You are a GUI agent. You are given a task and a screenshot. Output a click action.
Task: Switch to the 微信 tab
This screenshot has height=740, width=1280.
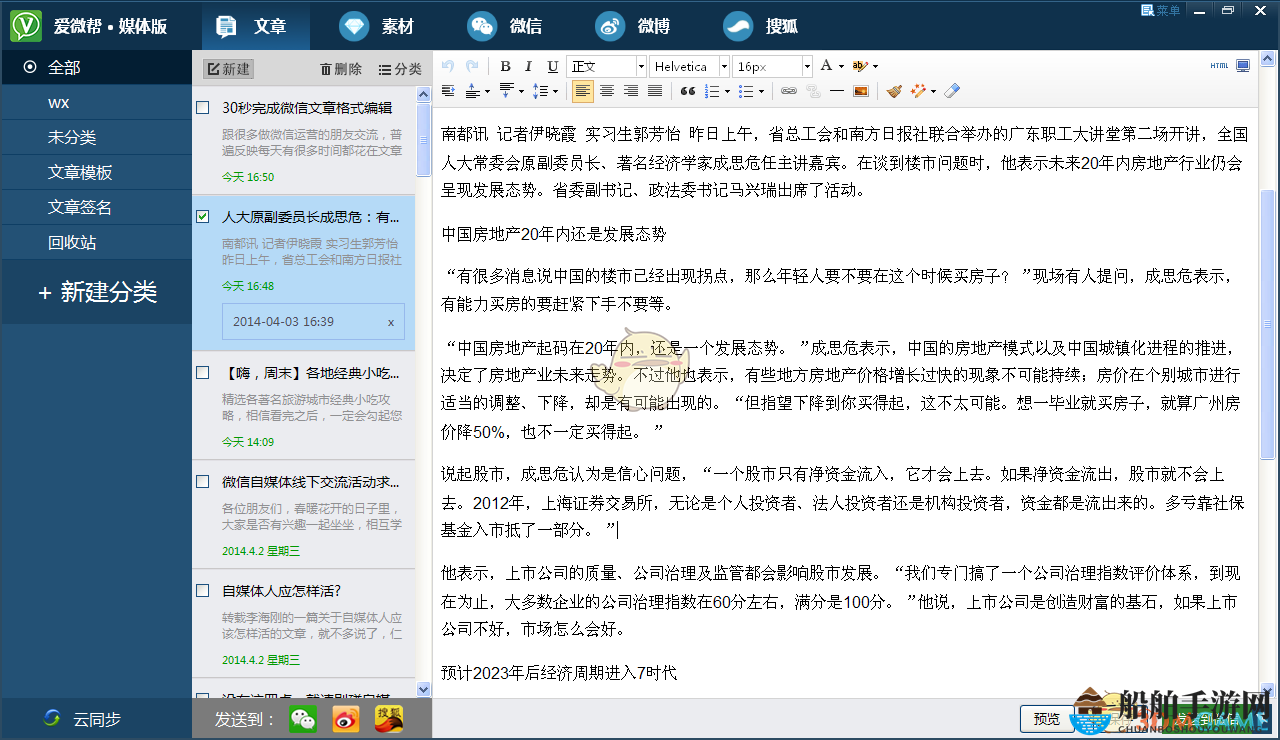pos(505,26)
